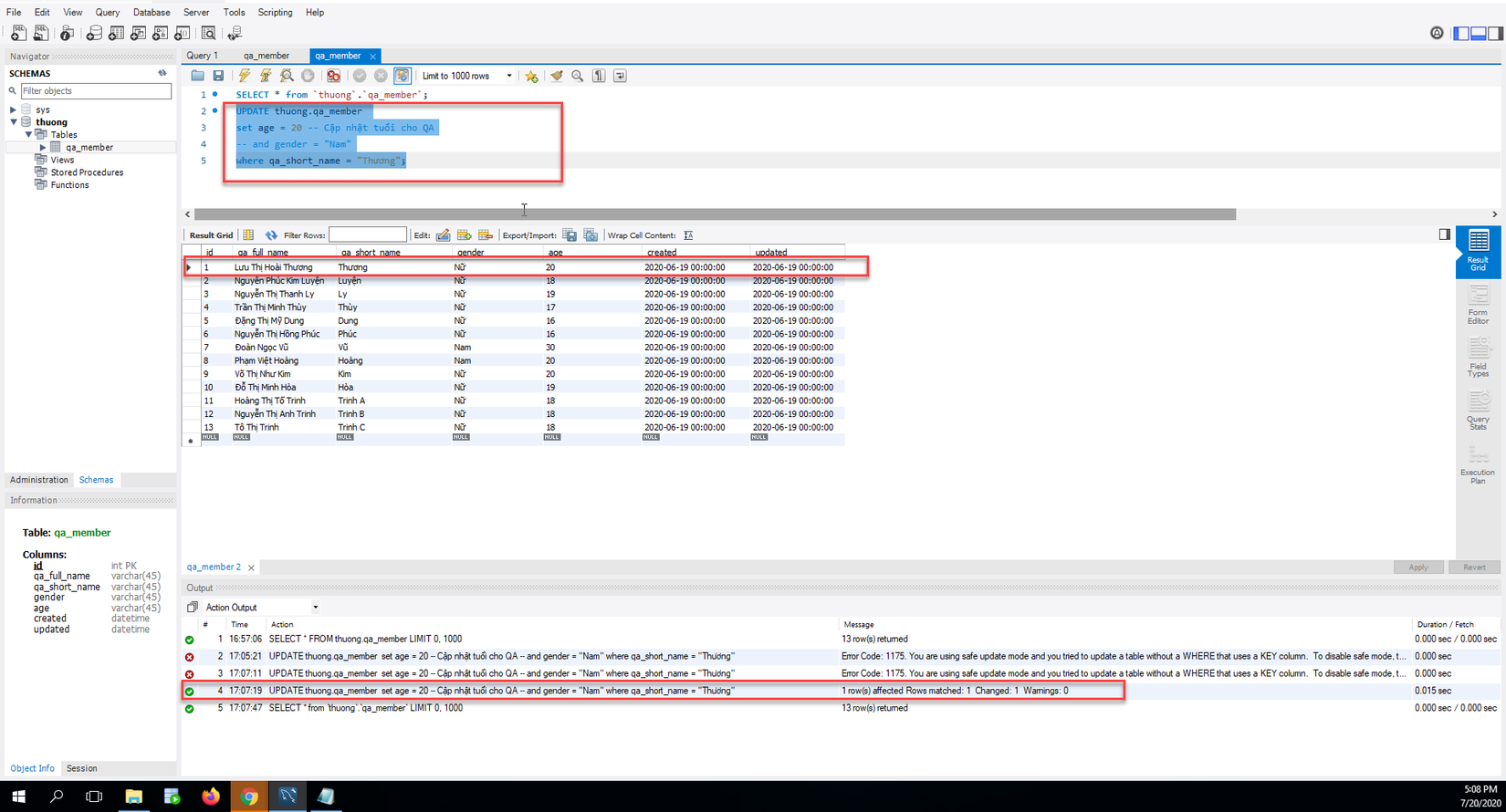The height and width of the screenshot is (812, 1506).
Task: Switch to the Query 1 tab
Action: pyautogui.click(x=203, y=56)
